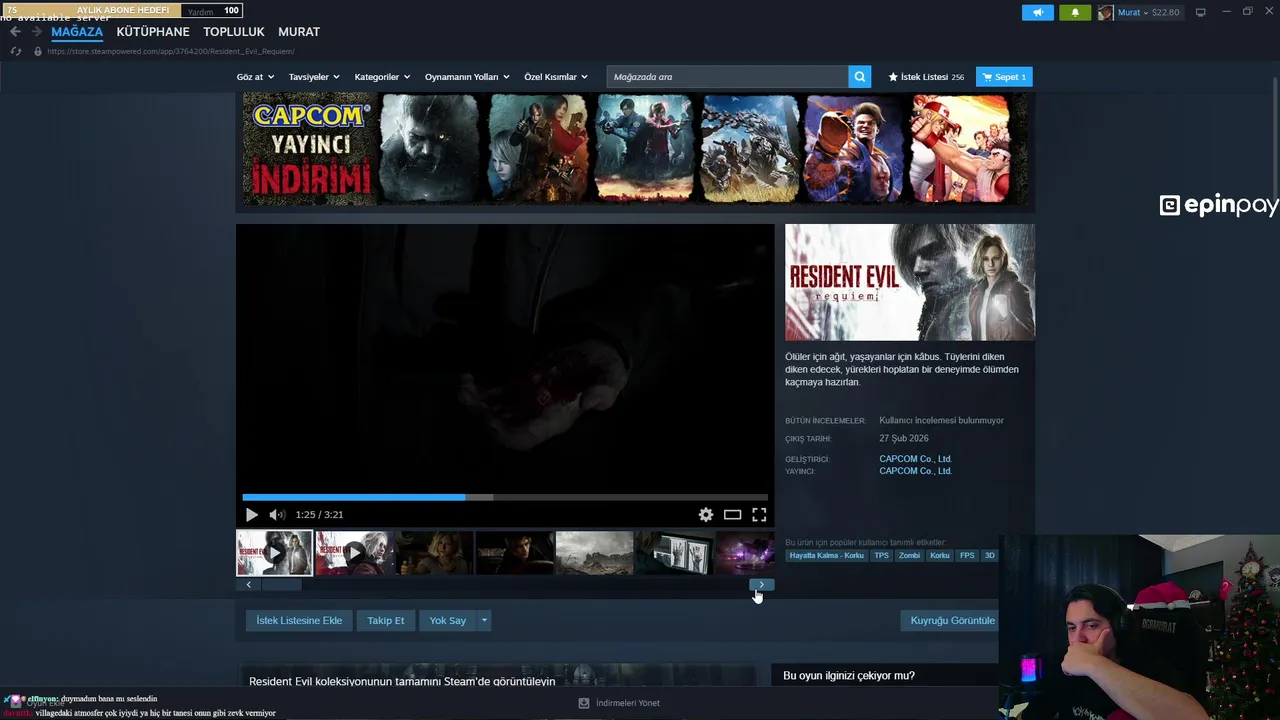Click the $22.80 wallet balance
Viewport: 1280px width, 720px height.
tap(1166, 13)
